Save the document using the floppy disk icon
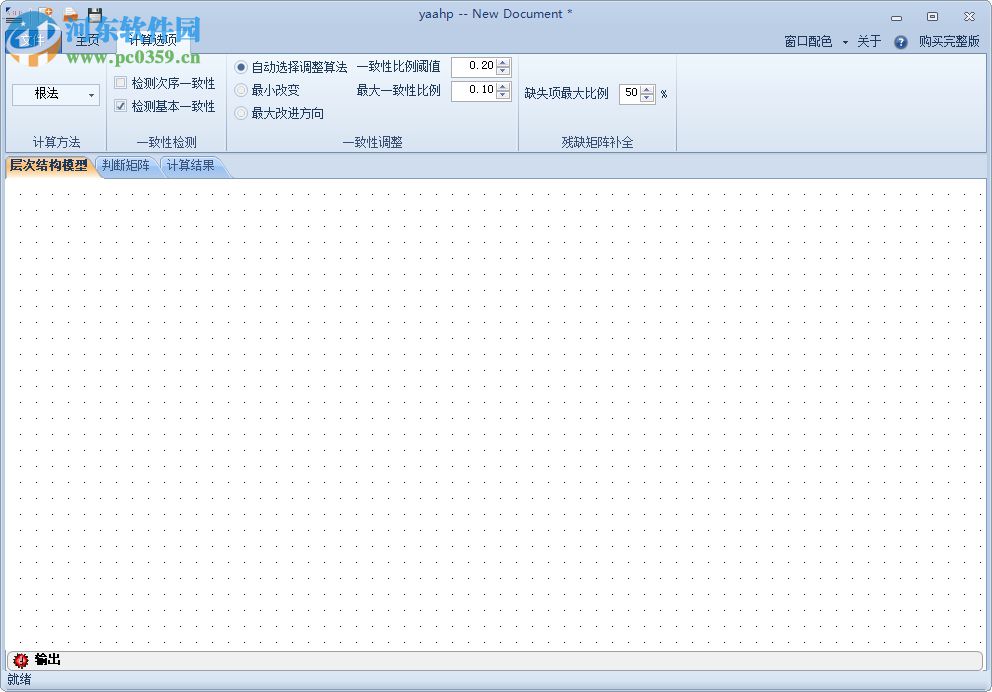This screenshot has width=992, height=692. [x=95, y=13]
